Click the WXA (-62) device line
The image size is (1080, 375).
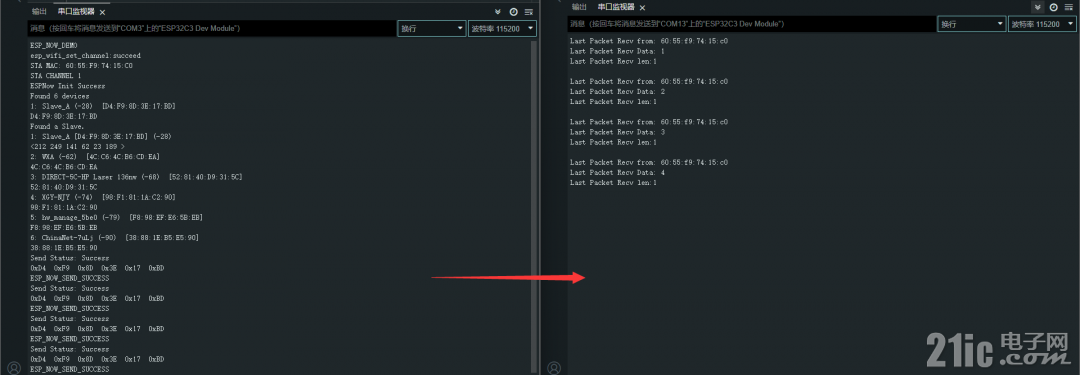coord(95,157)
